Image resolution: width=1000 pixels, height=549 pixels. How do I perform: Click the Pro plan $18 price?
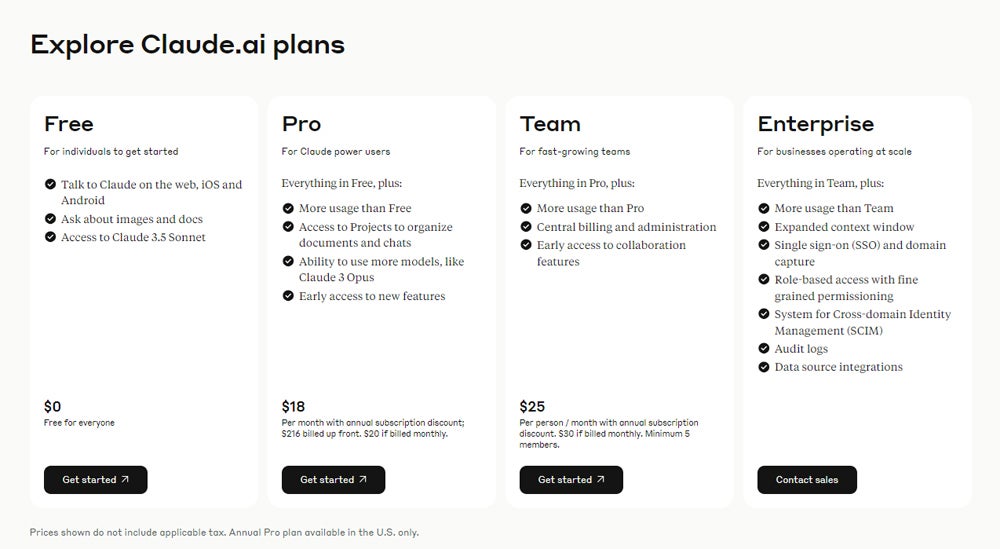tap(293, 407)
